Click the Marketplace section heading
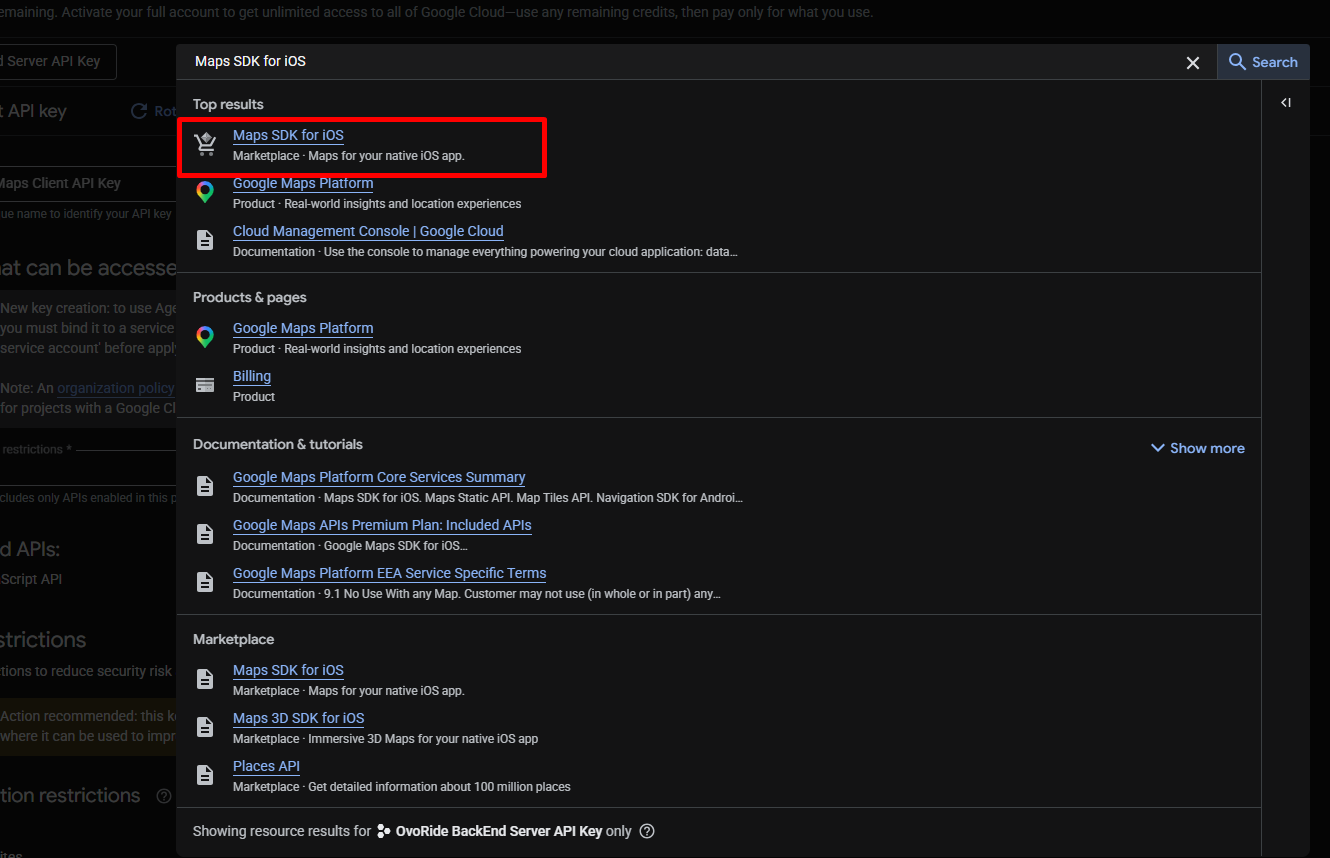Image resolution: width=1330 pixels, height=858 pixels. point(233,639)
